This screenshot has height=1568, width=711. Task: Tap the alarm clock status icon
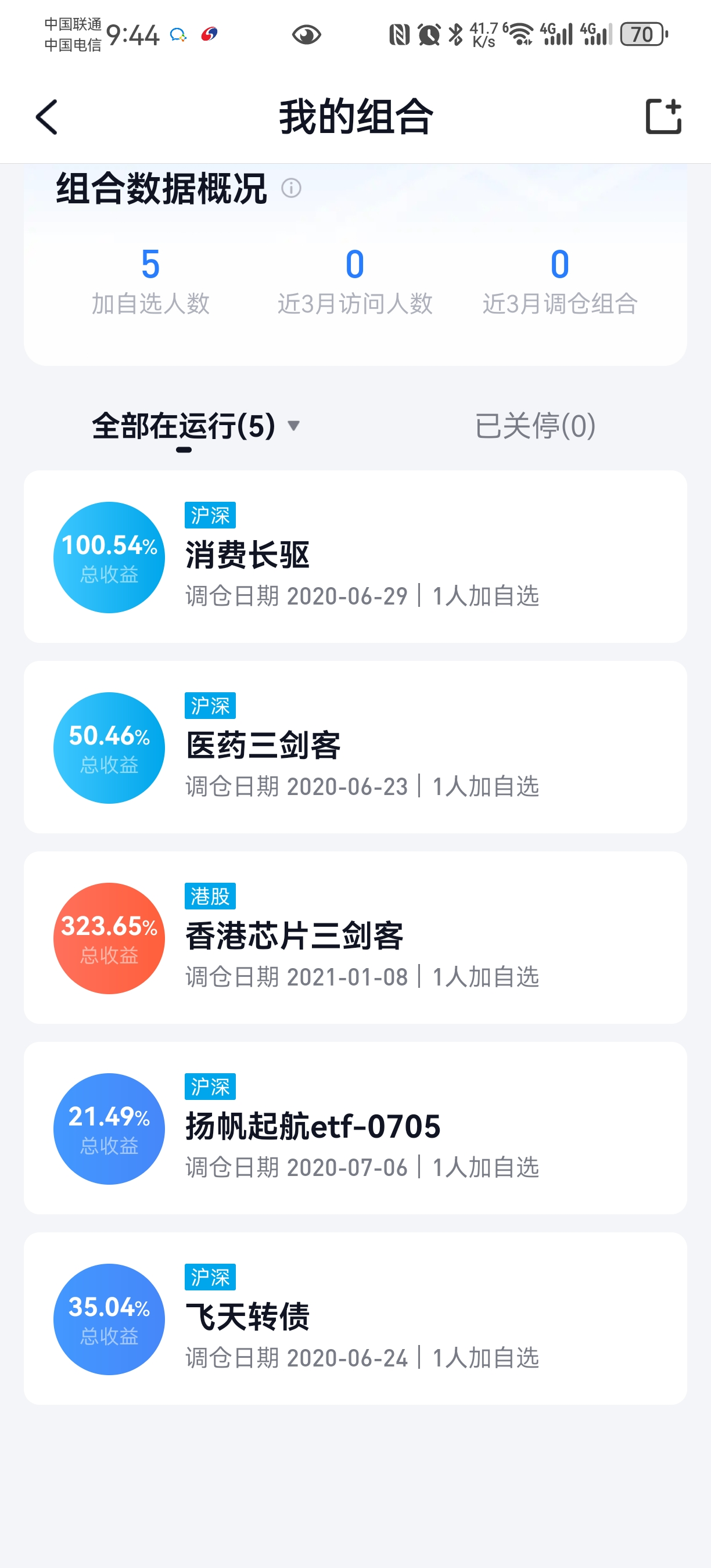429,35
